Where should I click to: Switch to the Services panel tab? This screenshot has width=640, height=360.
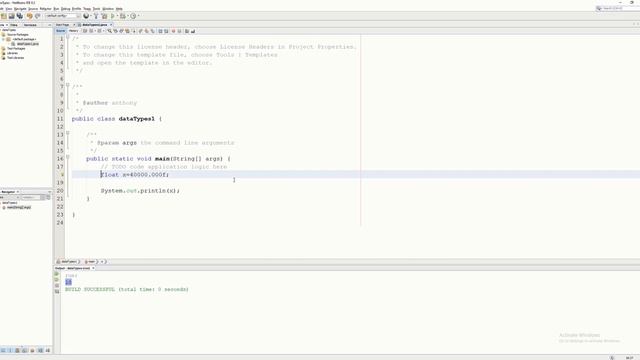(x=30, y=25)
